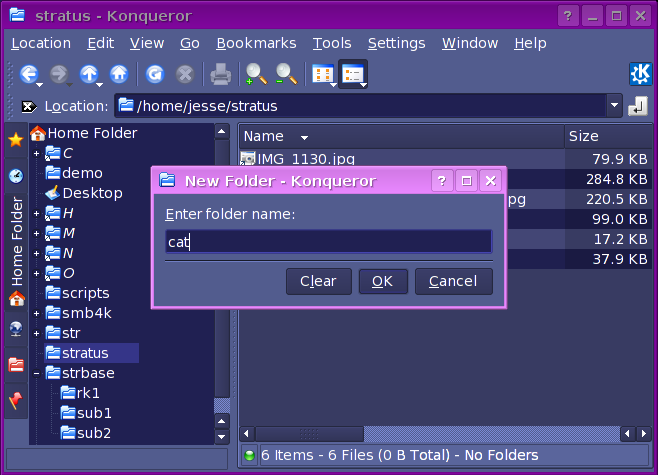Viewport: 658px width, 475px height.
Task: Select the Home Folder sidebar tab
Action: 16,252
